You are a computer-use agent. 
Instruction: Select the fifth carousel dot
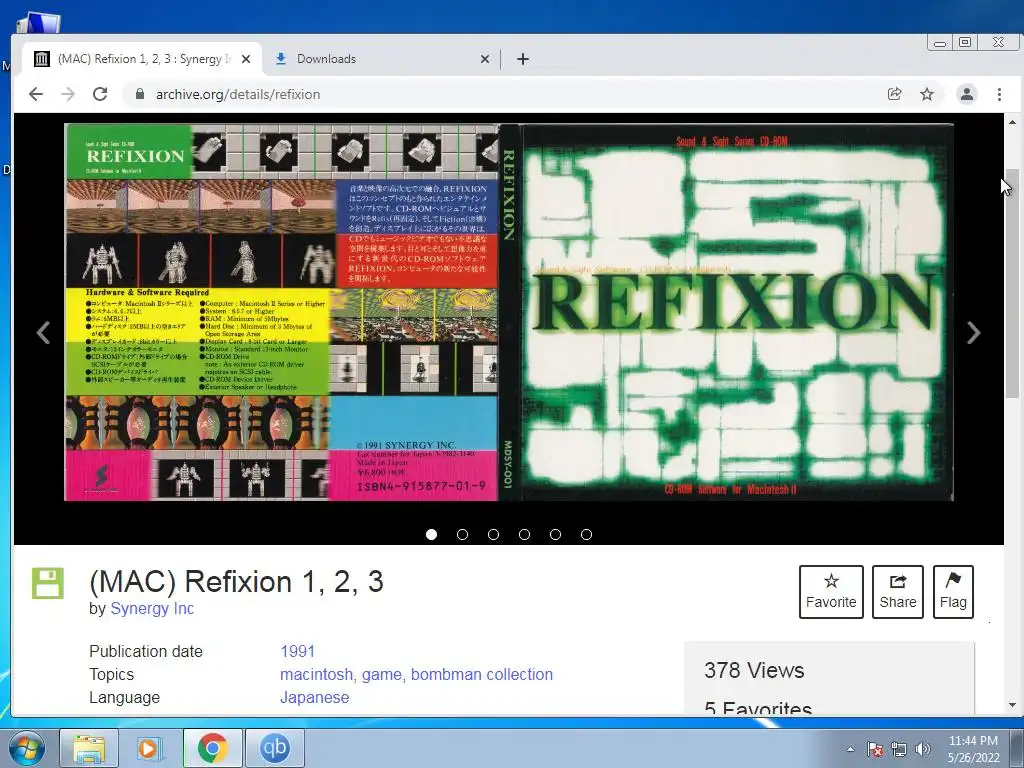click(x=555, y=534)
